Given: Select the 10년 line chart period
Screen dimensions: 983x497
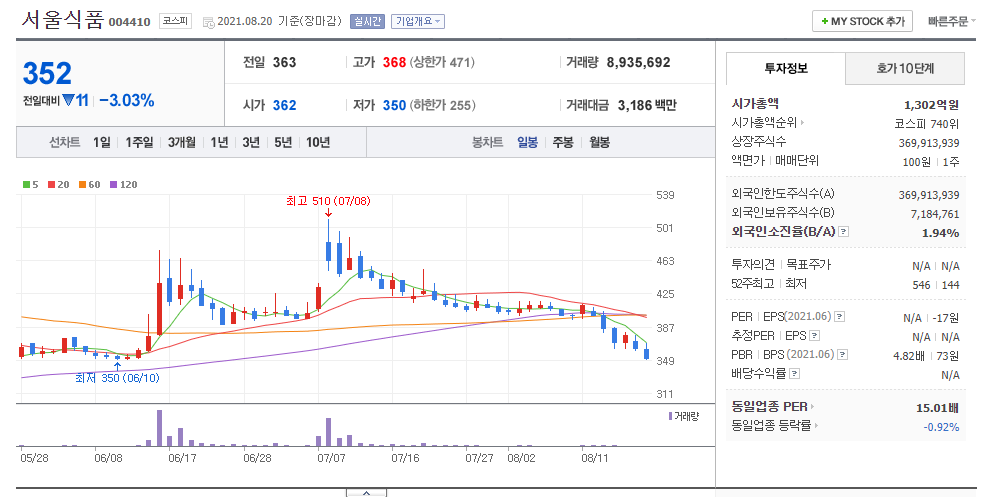Looking at the screenshot, I should [x=318, y=142].
